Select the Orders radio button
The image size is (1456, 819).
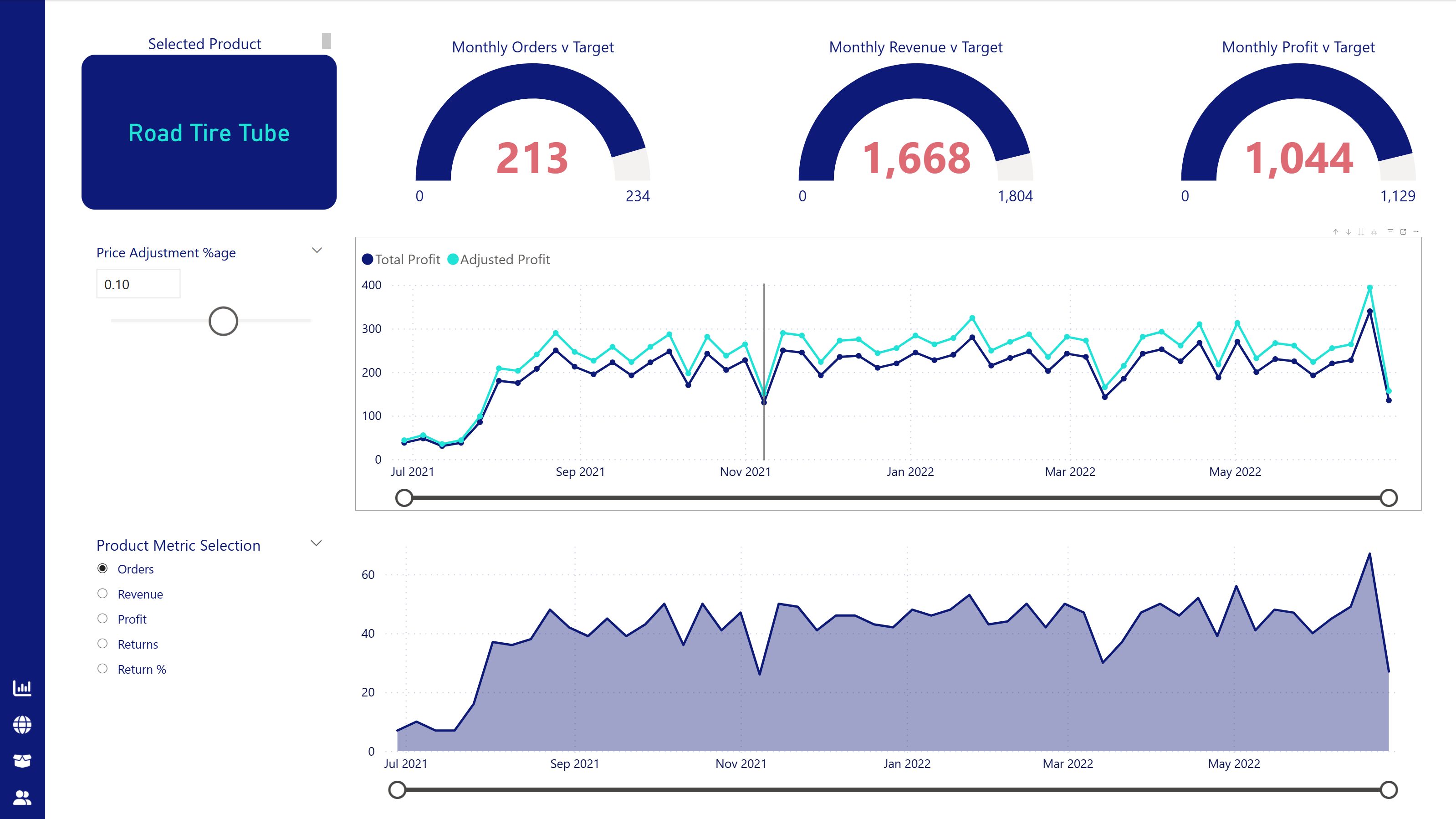[x=102, y=568]
